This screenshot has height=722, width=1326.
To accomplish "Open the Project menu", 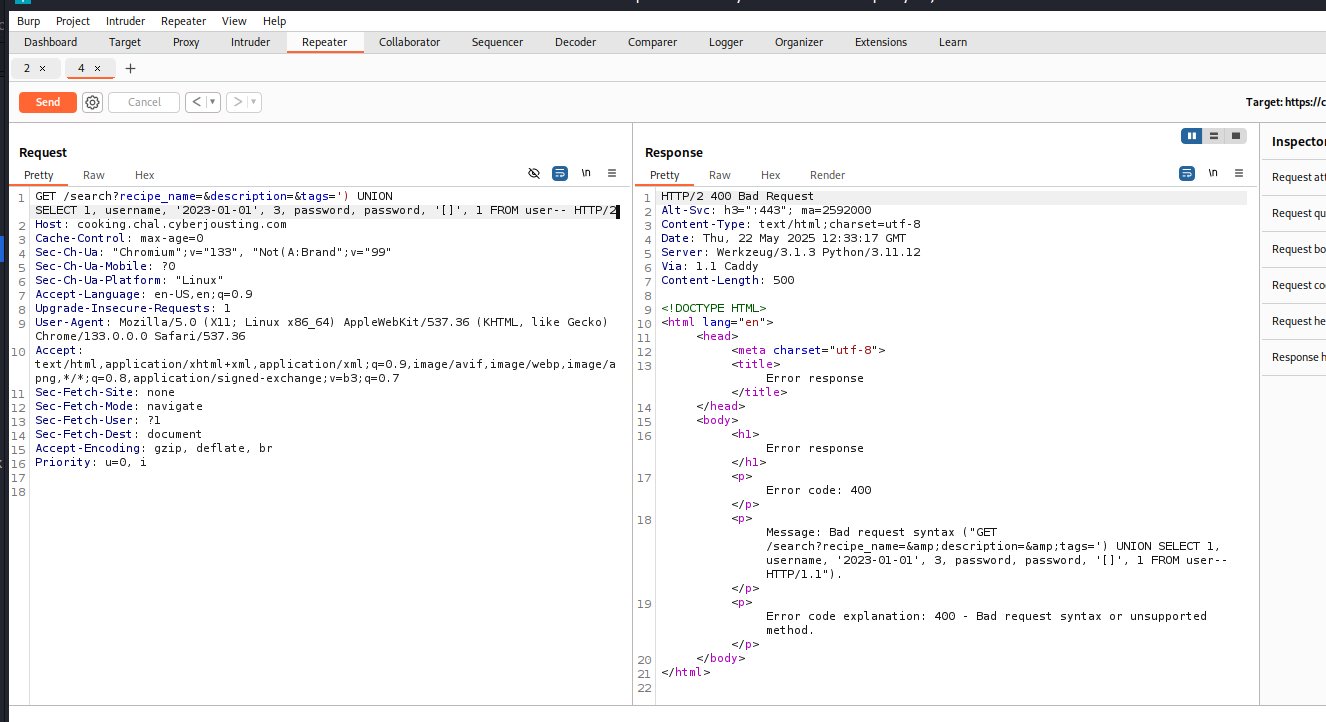I will tap(73, 21).
